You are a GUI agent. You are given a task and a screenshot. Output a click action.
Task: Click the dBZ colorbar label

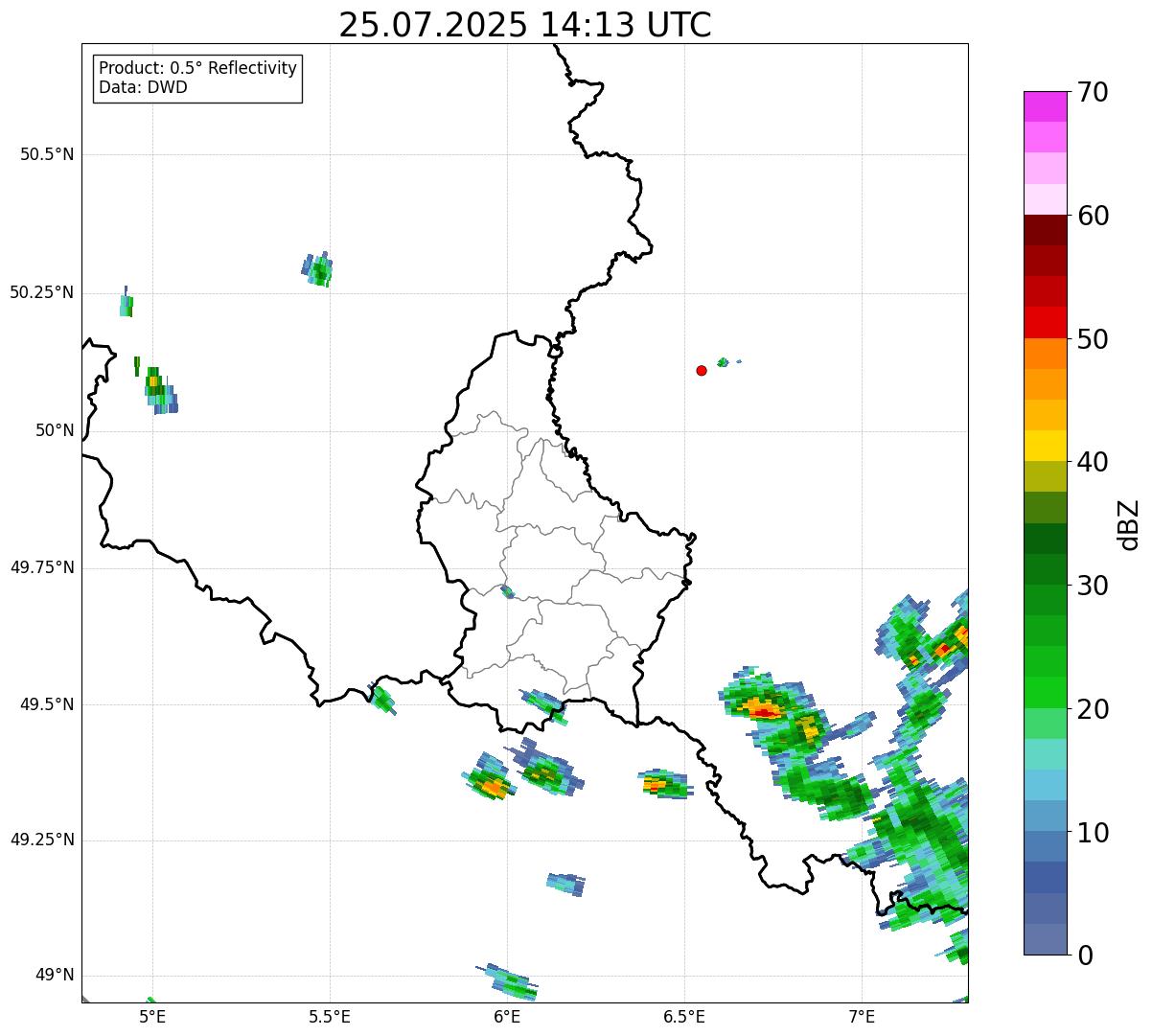coord(1128,524)
